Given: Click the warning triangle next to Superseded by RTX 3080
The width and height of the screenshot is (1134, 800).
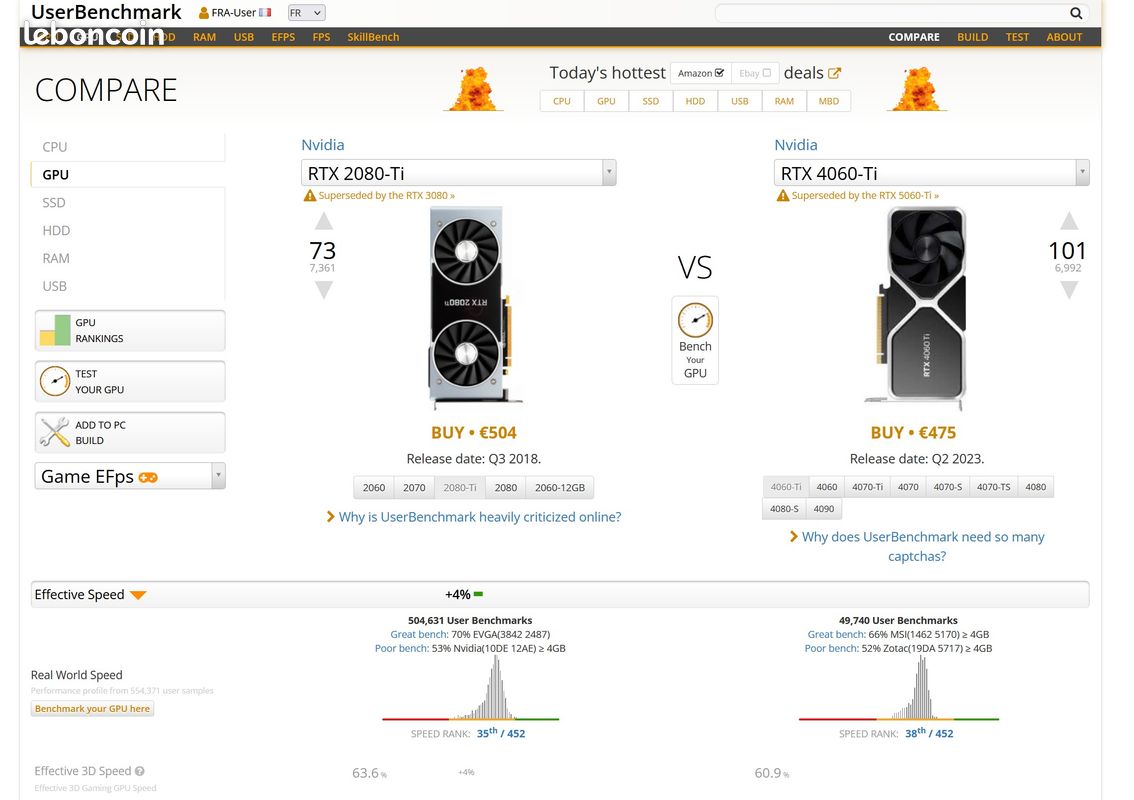Looking at the screenshot, I should click(310, 196).
